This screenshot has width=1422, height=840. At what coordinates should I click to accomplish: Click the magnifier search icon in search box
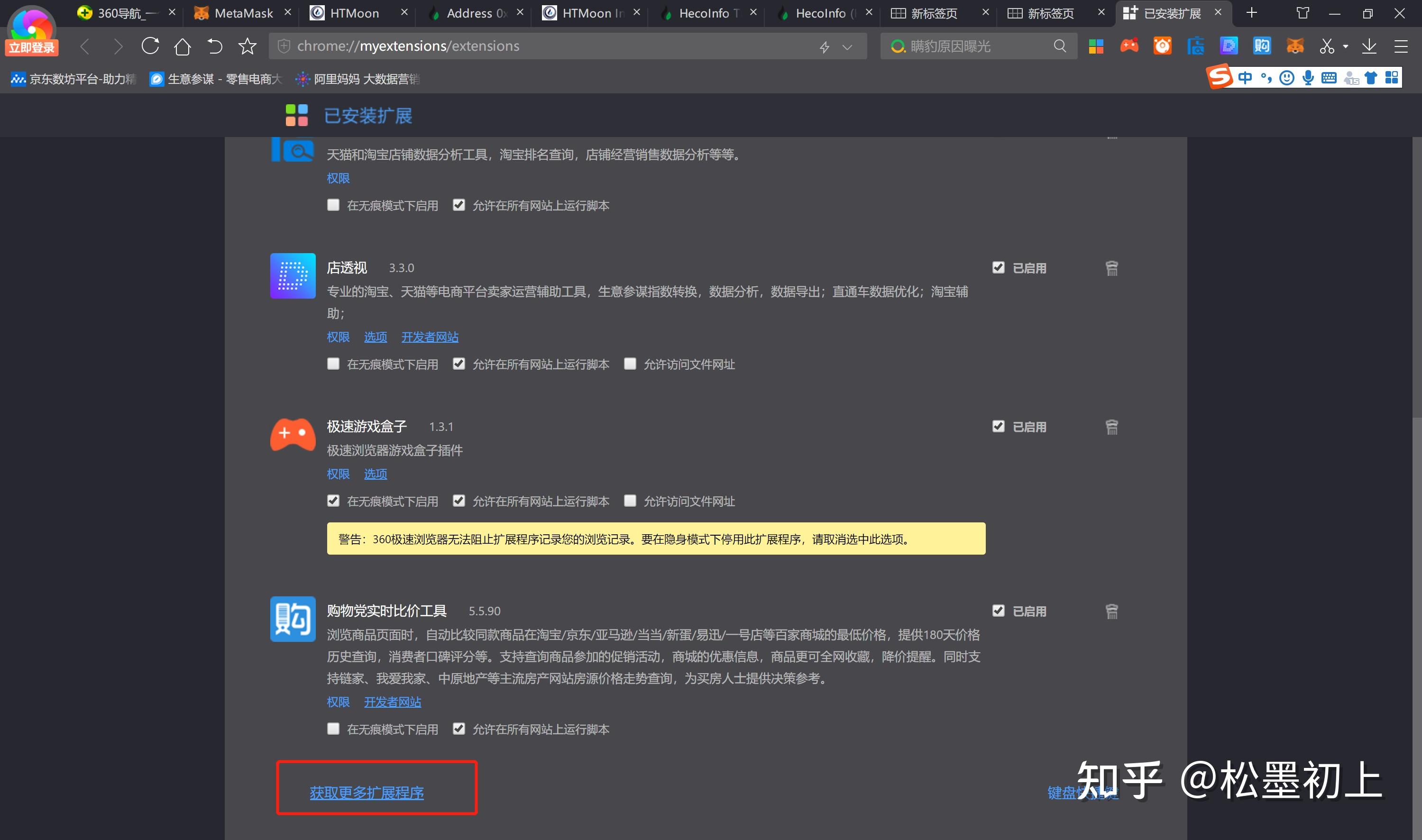click(x=1060, y=46)
